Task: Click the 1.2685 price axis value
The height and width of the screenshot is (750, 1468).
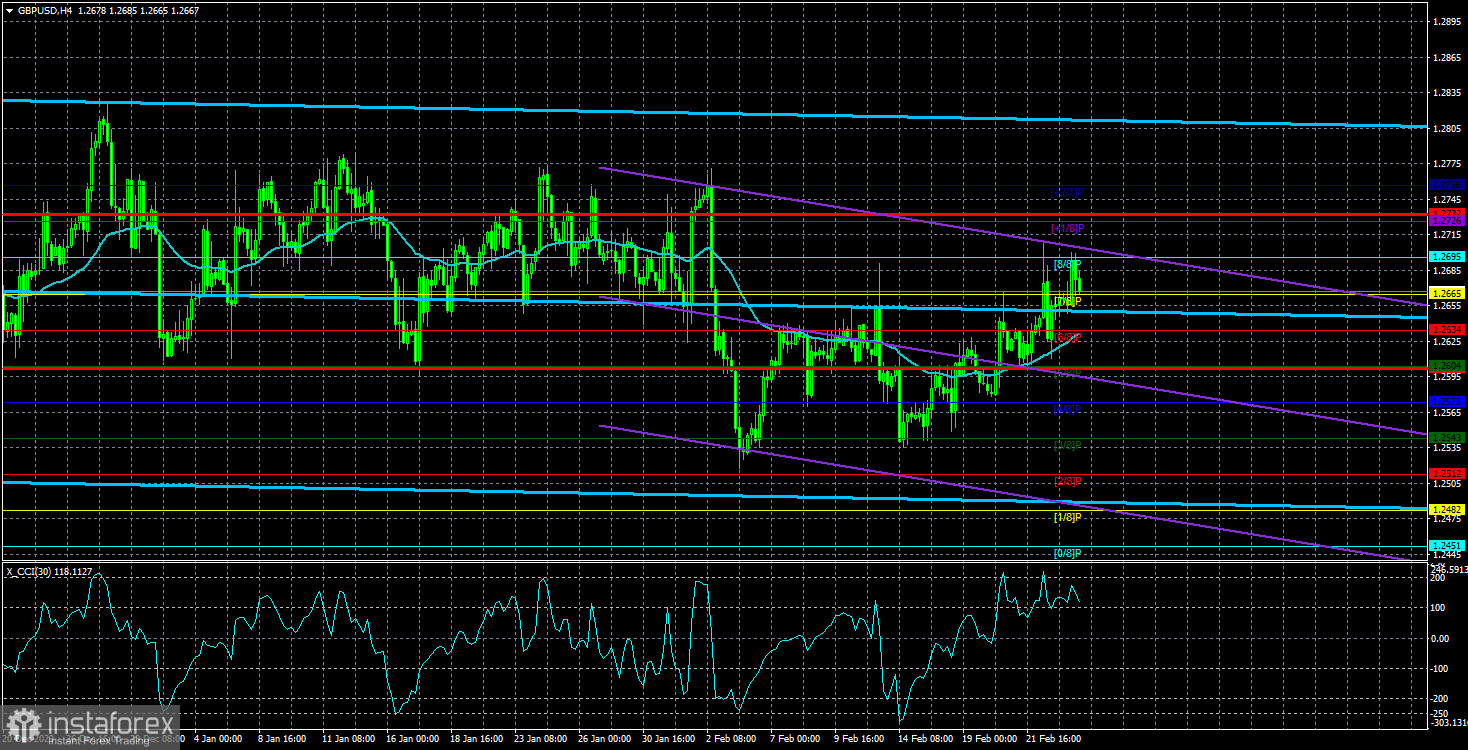Action: [x=1447, y=270]
